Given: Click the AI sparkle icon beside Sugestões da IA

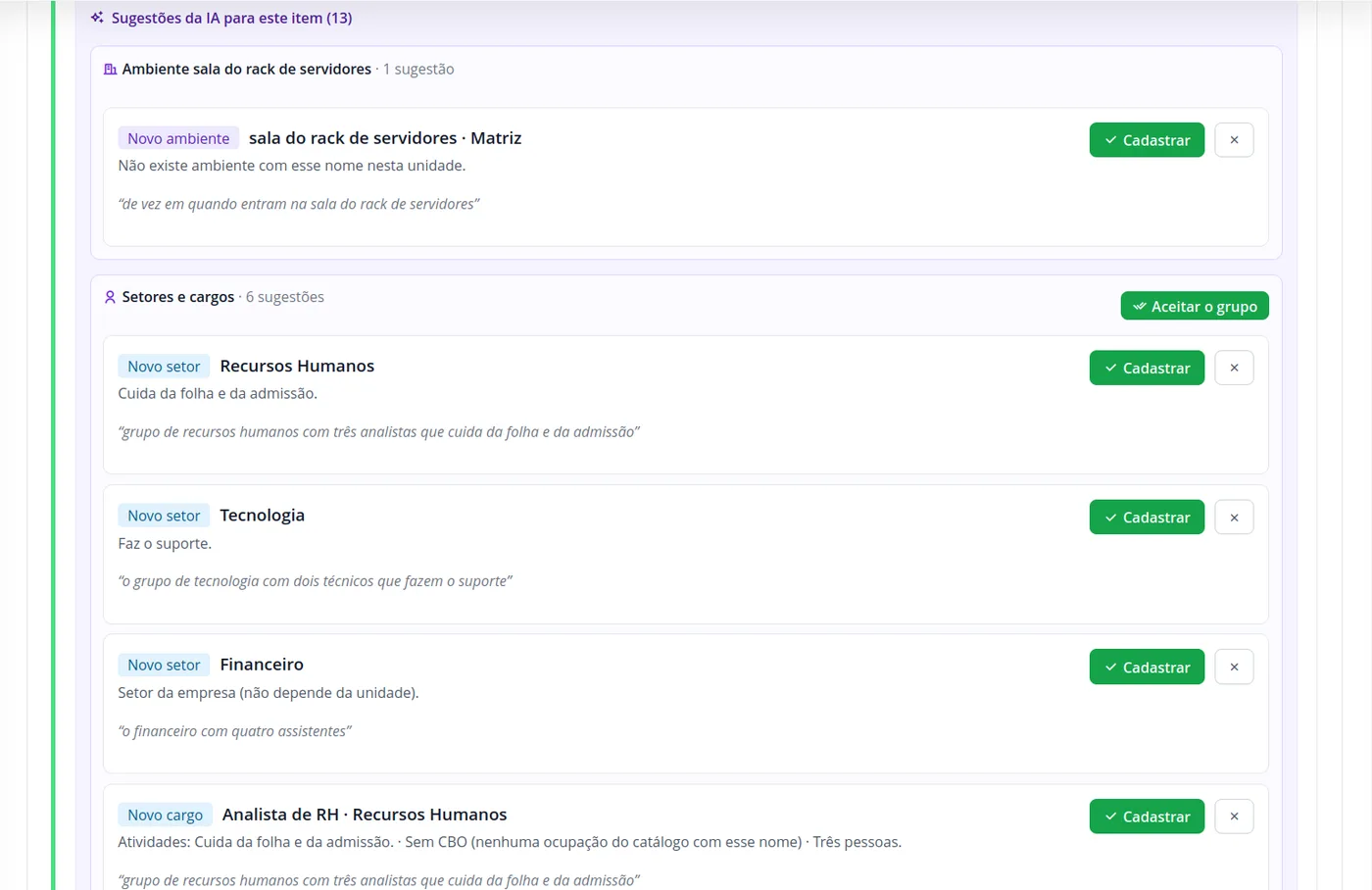Looking at the screenshot, I should (x=97, y=18).
